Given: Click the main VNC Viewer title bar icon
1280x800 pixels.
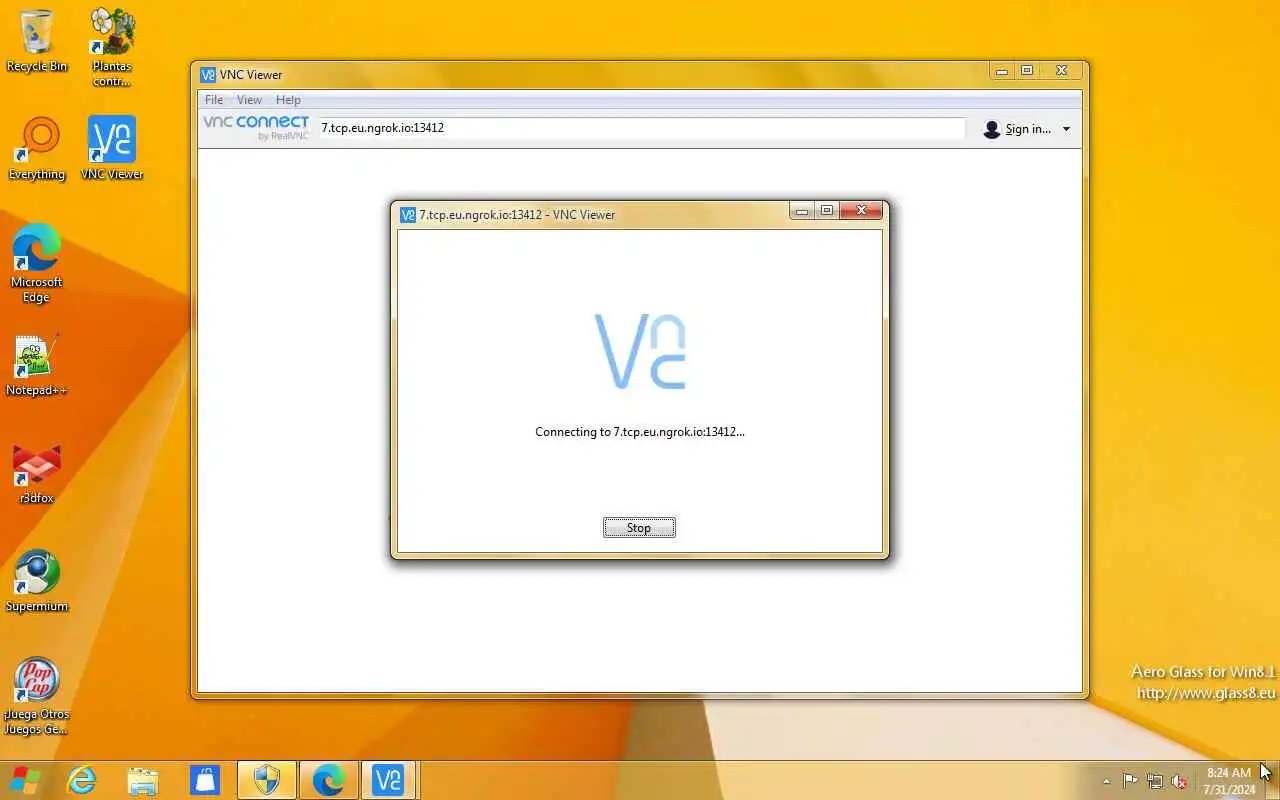Looking at the screenshot, I should click(208, 75).
